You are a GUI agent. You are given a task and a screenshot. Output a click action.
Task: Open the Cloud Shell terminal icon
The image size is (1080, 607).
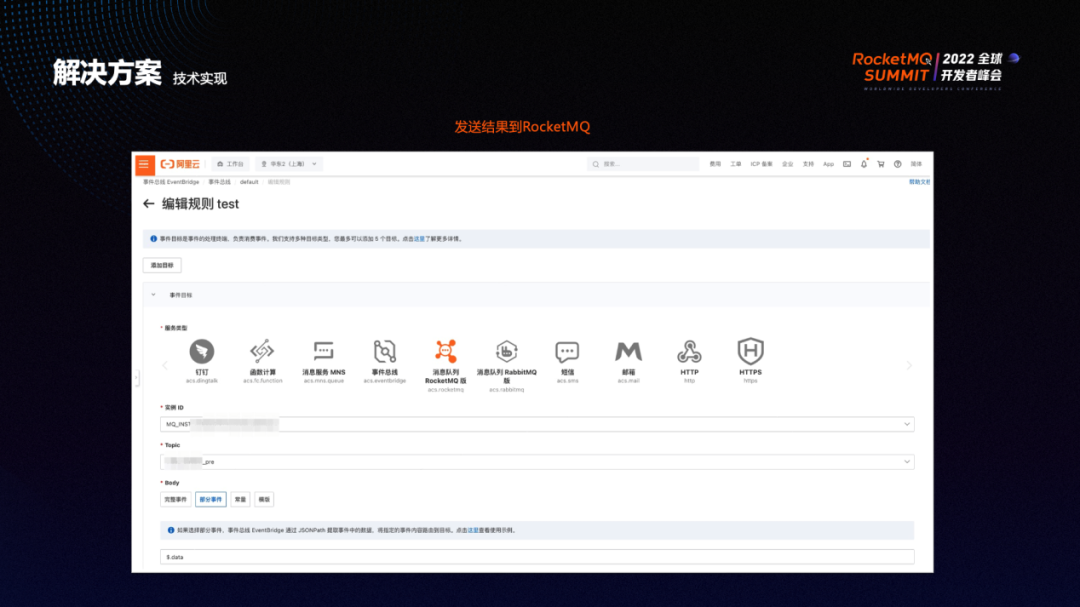[x=847, y=164]
